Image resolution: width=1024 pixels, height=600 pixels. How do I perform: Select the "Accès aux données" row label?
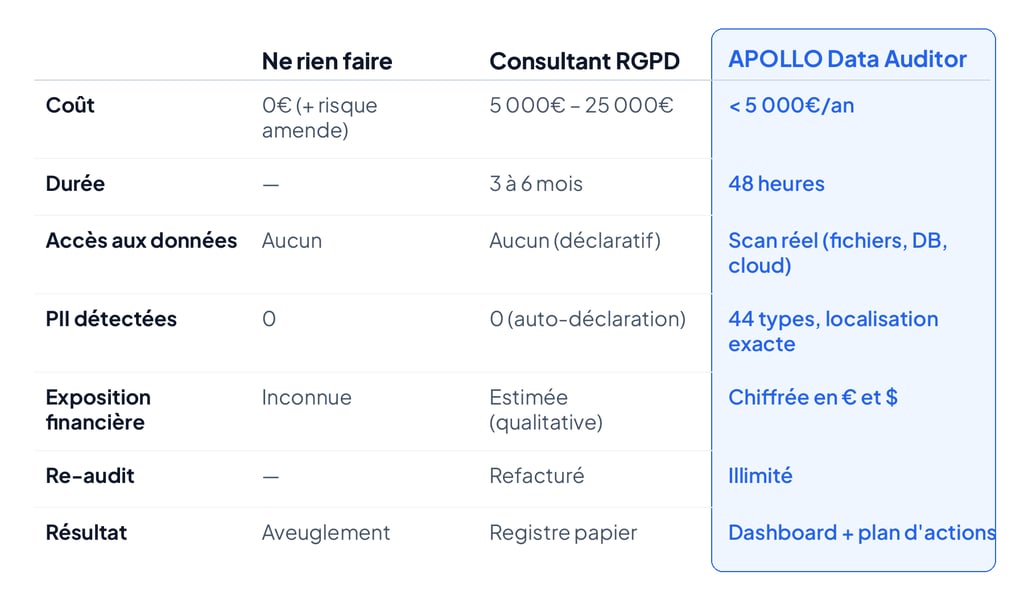[141, 241]
